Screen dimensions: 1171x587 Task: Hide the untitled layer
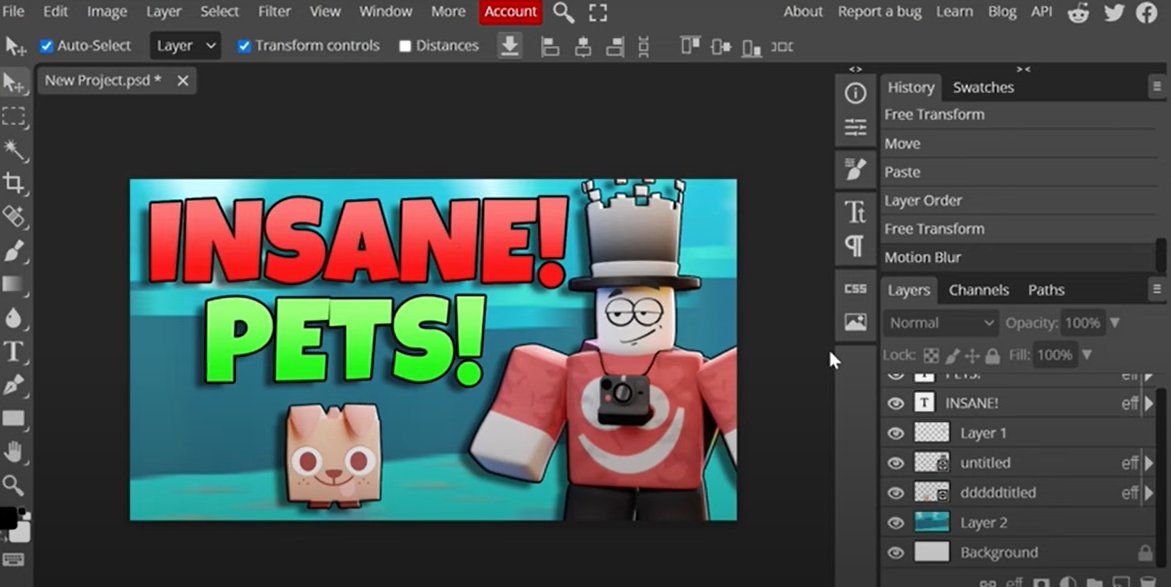coord(895,463)
